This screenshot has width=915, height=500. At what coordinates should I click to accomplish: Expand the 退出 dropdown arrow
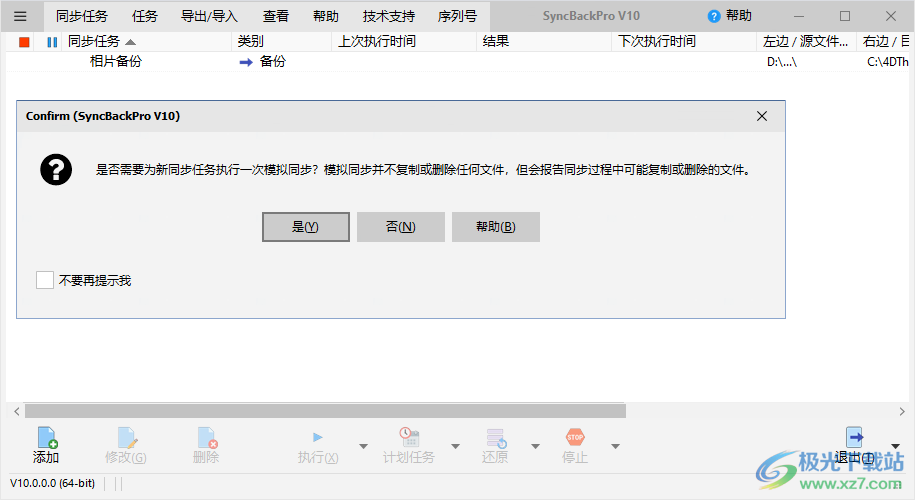895,446
